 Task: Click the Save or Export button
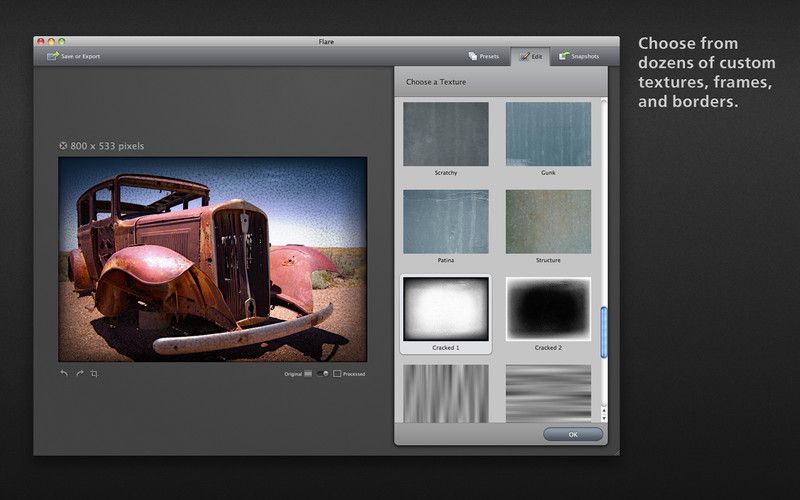point(73,56)
